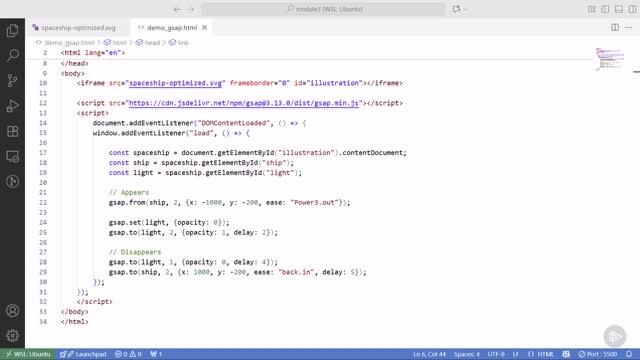Viewport: 640px width, 360px height.
Task: Toggle the Port: 5500 Live Server
Action: coord(598,354)
